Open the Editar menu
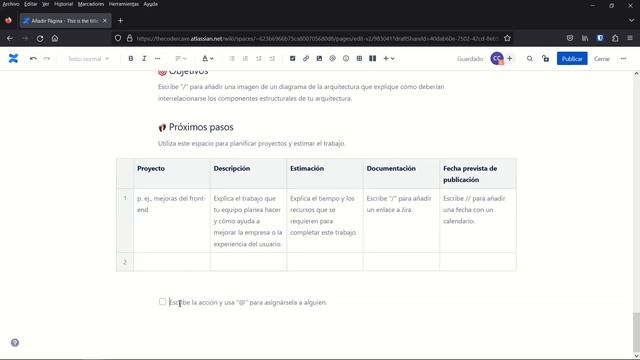 point(31,4)
